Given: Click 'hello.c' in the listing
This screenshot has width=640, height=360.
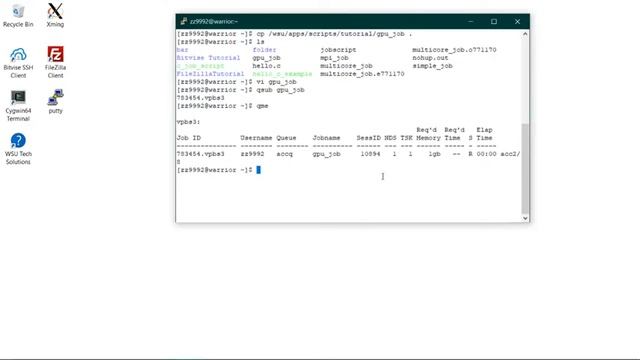Looking at the screenshot, I should pos(266,66).
